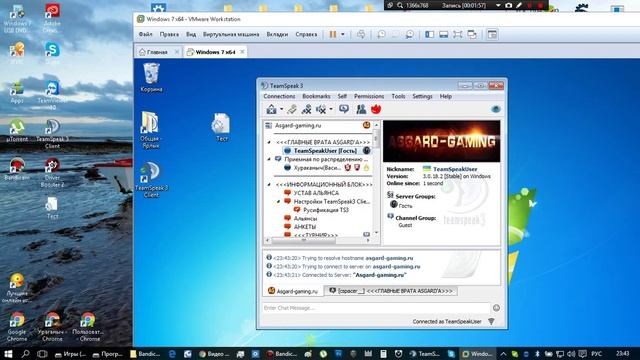The width and height of the screenshot is (640, 360).
Task: Select the УСТАВ АЛЬЯНСА channel
Action: [x=316, y=193]
